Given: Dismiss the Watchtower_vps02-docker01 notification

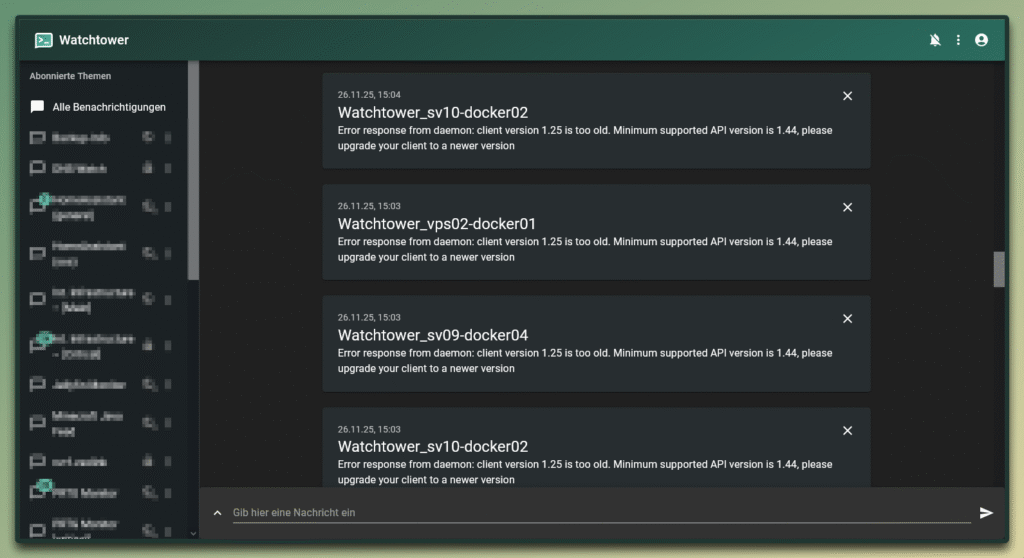Looking at the screenshot, I should point(847,207).
